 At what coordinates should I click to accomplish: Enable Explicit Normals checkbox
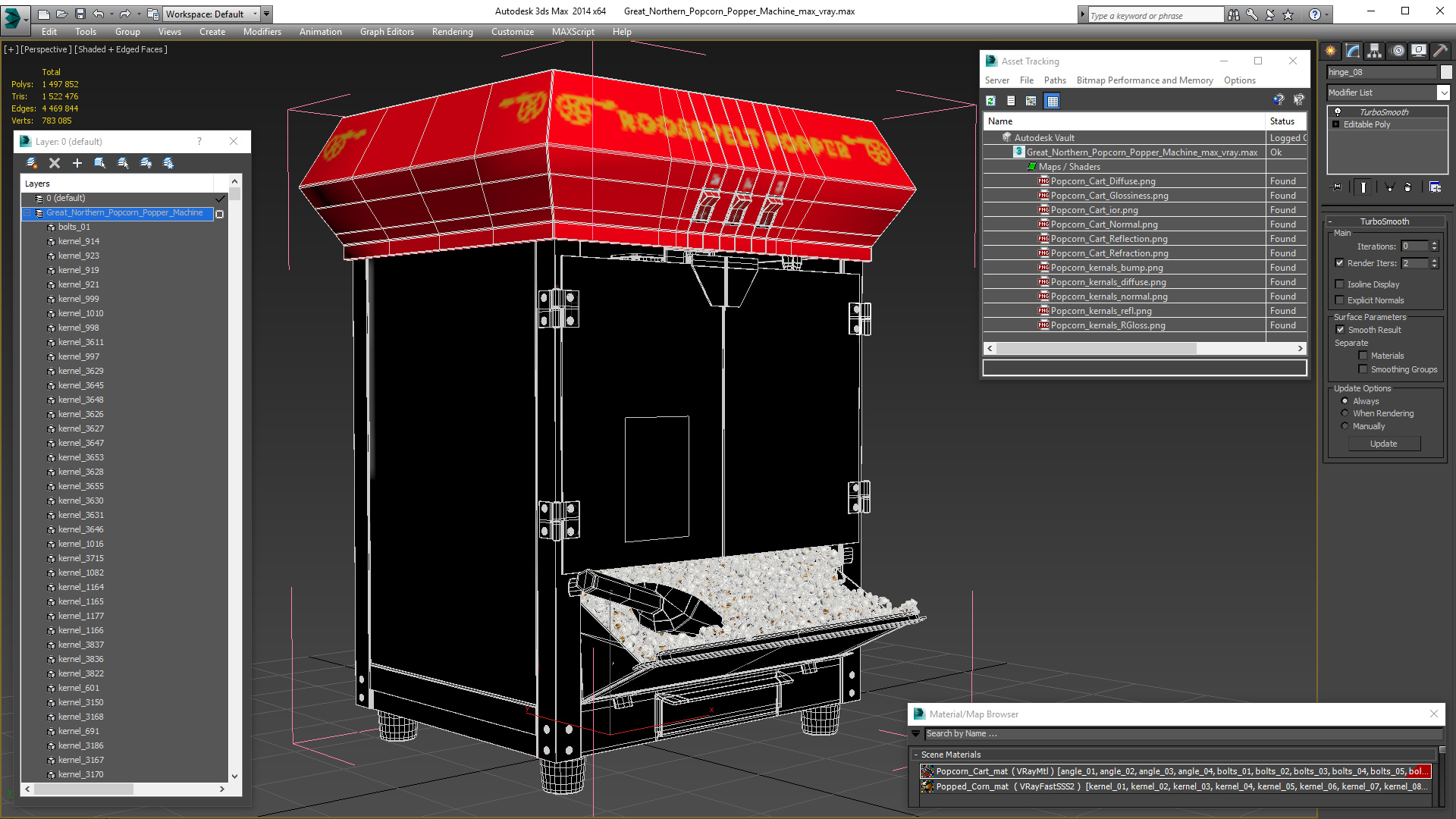pos(1339,300)
